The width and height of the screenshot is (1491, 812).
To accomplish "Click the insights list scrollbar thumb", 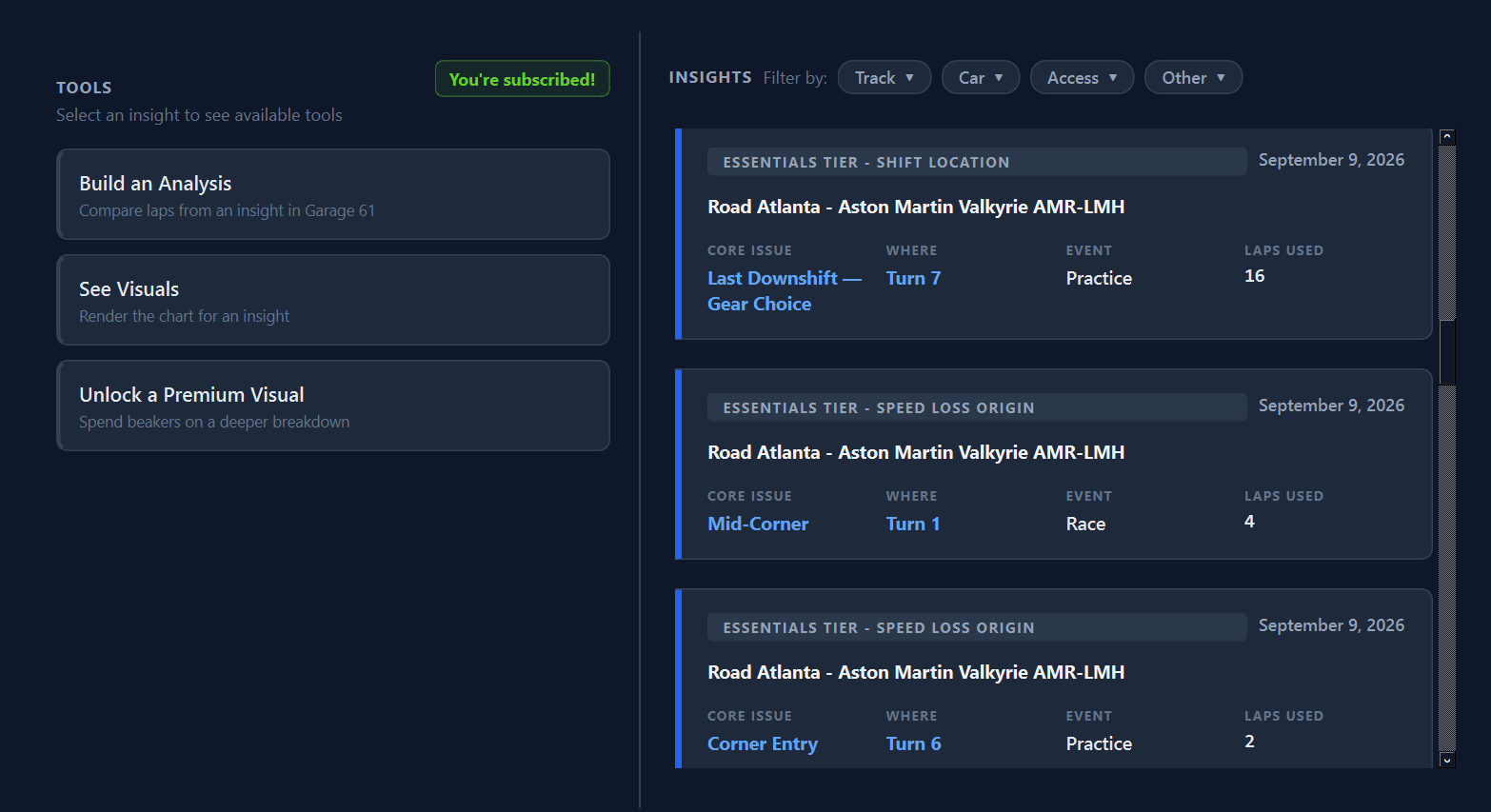I will (1447, 352).
